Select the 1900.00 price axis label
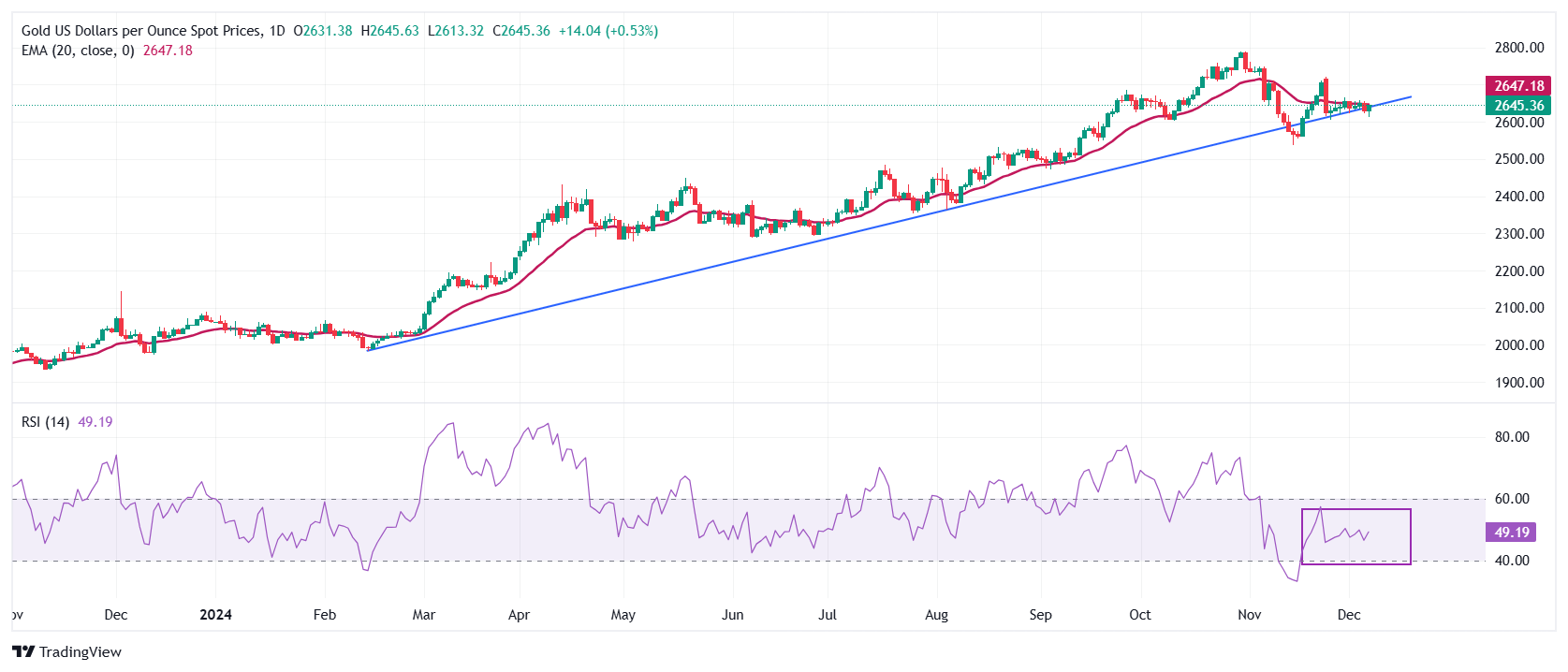The image size is (1568, 672). [1518, 383]
